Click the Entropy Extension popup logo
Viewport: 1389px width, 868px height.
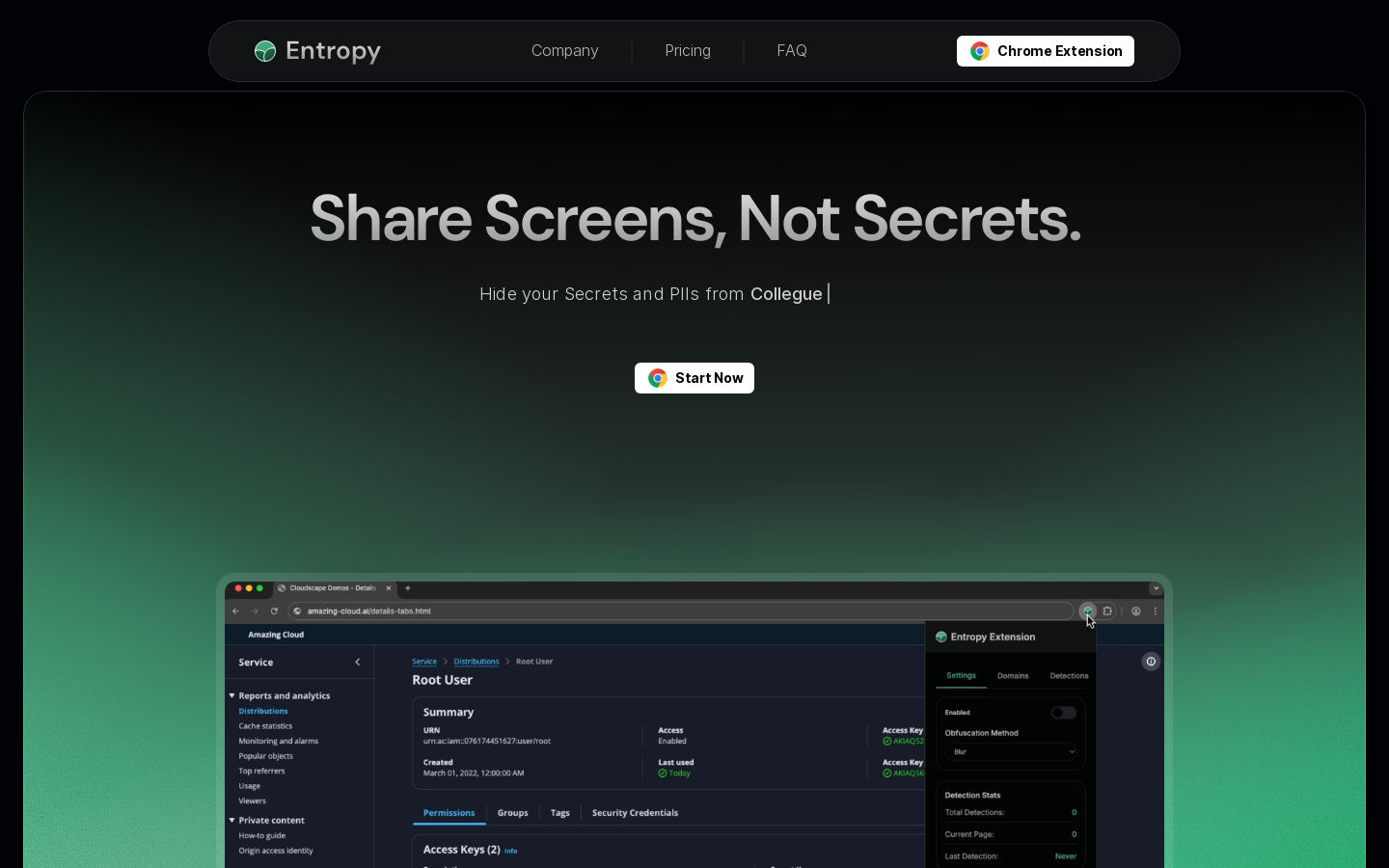pos(941,637)
